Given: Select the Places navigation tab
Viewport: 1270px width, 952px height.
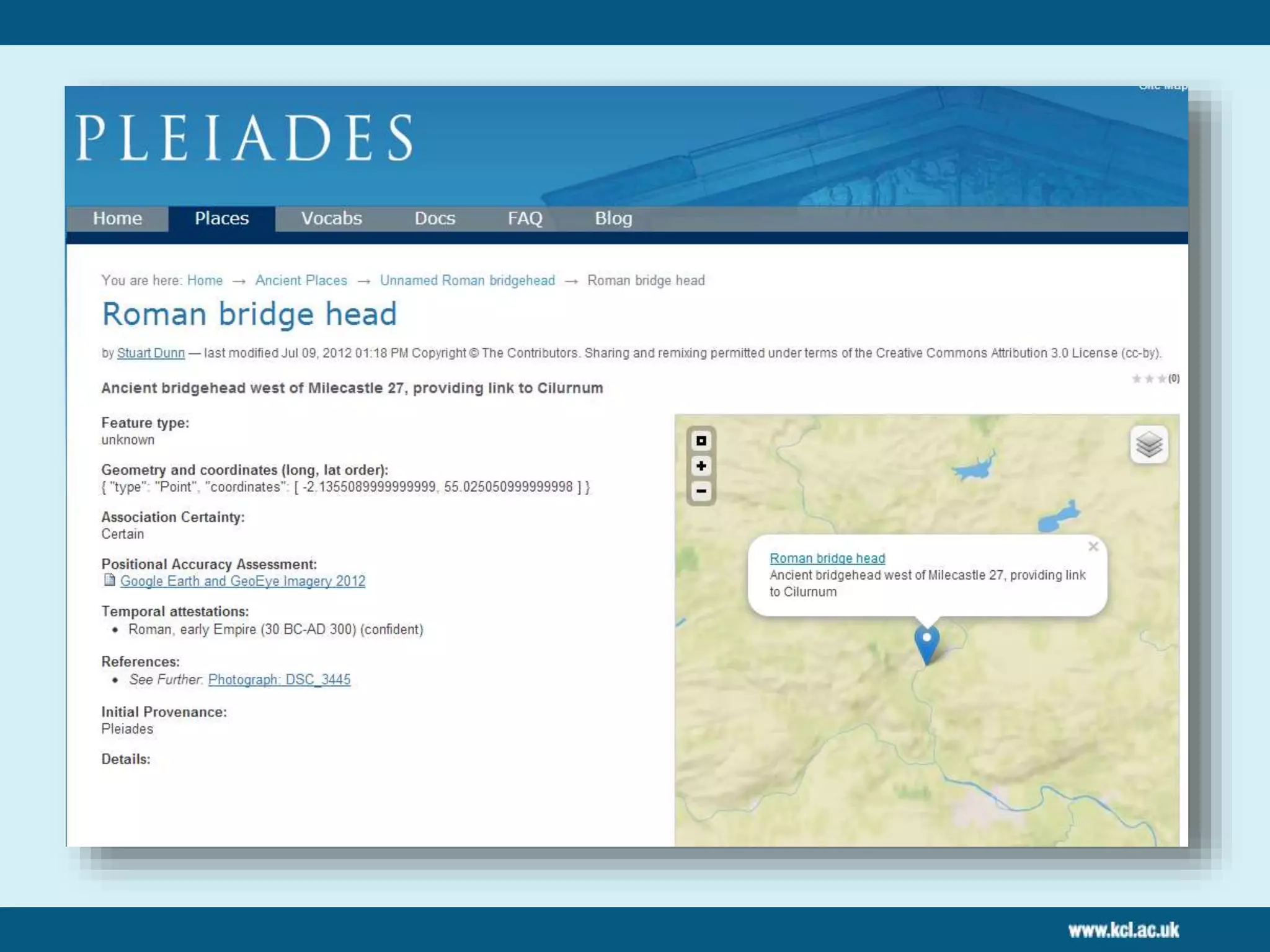Looking at the screenshot, I should (221, 218).
